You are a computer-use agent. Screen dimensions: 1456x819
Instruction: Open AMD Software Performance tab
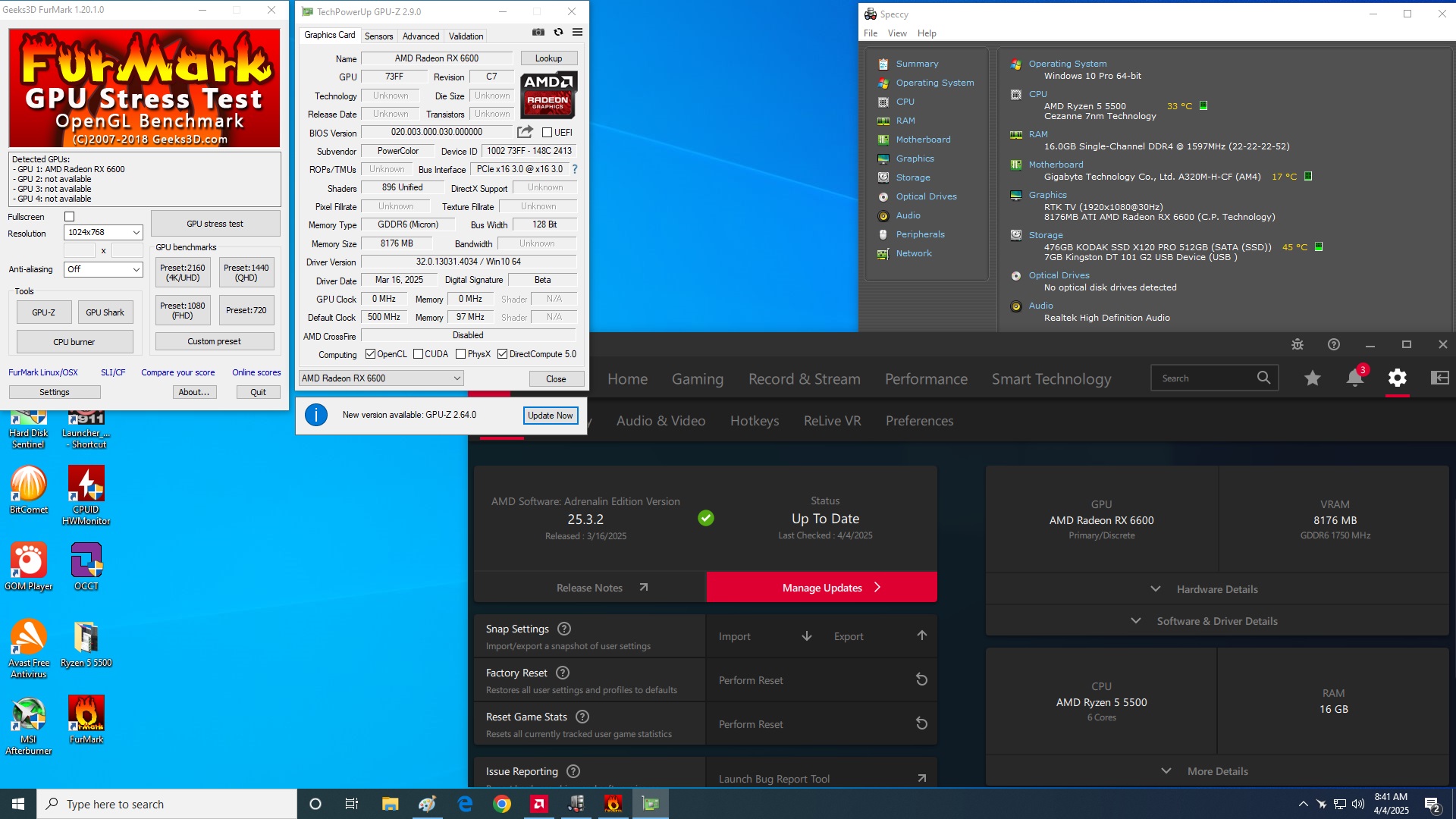(926, 379)
